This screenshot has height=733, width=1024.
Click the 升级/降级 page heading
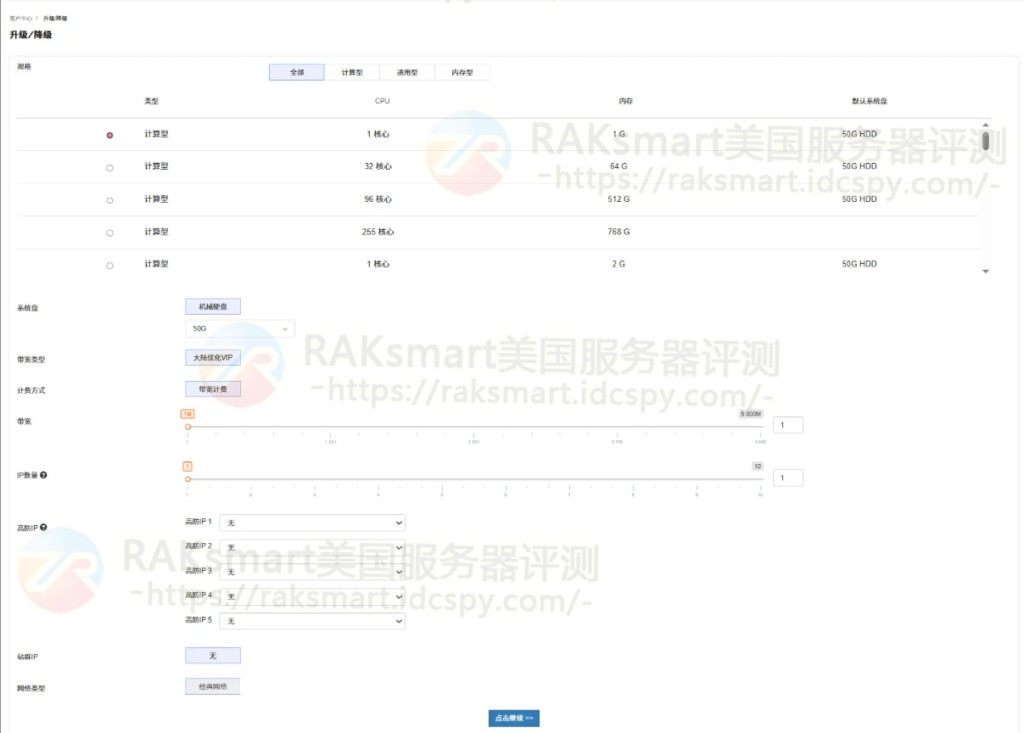pos(31,35)
